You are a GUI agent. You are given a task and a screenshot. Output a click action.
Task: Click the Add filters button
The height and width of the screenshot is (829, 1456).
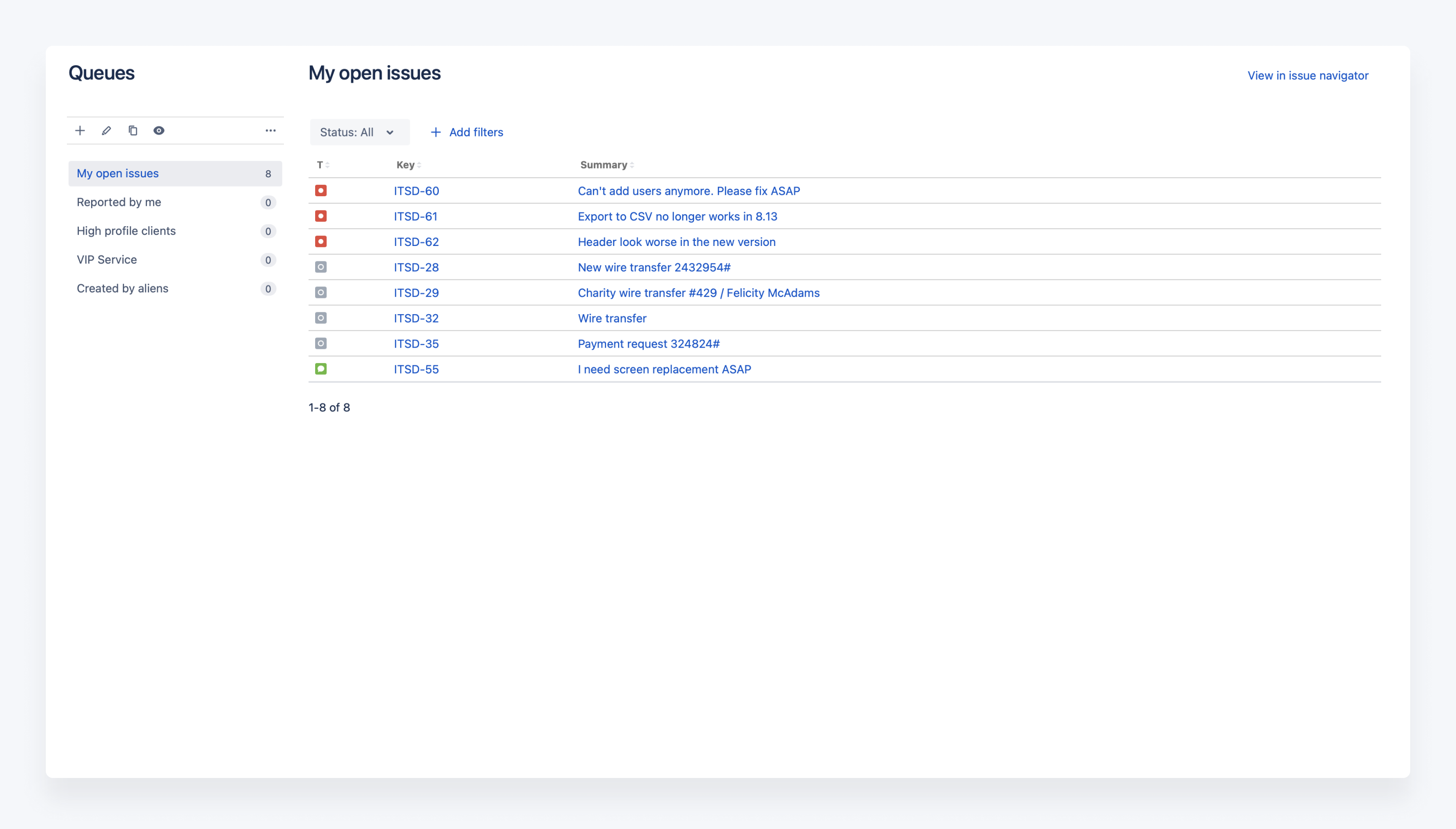click(x=467, y=132)
